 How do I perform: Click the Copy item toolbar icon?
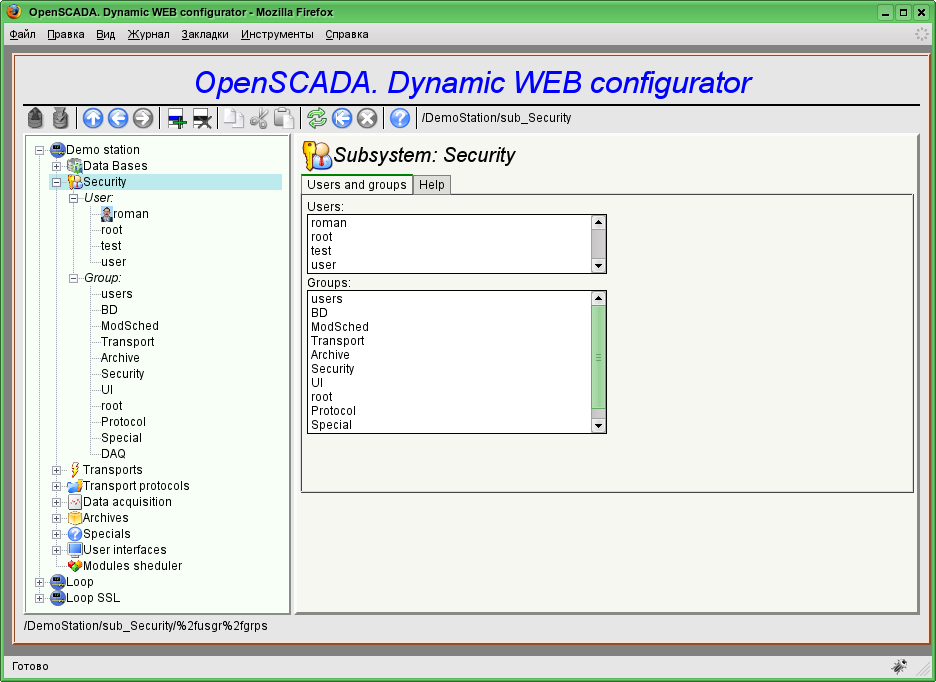point(233,118)
